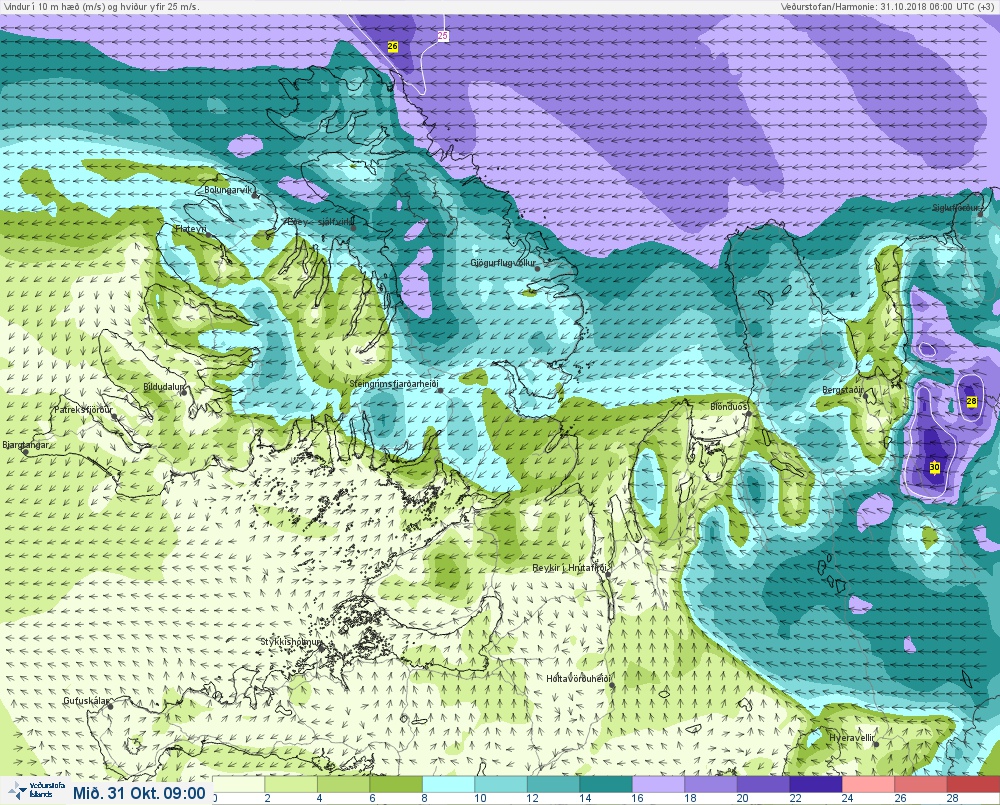This screenshot has width=1000, height=805.
Task: Select the forecast time Mið. 31 Okt. 09:00
Action: [139, 793]
